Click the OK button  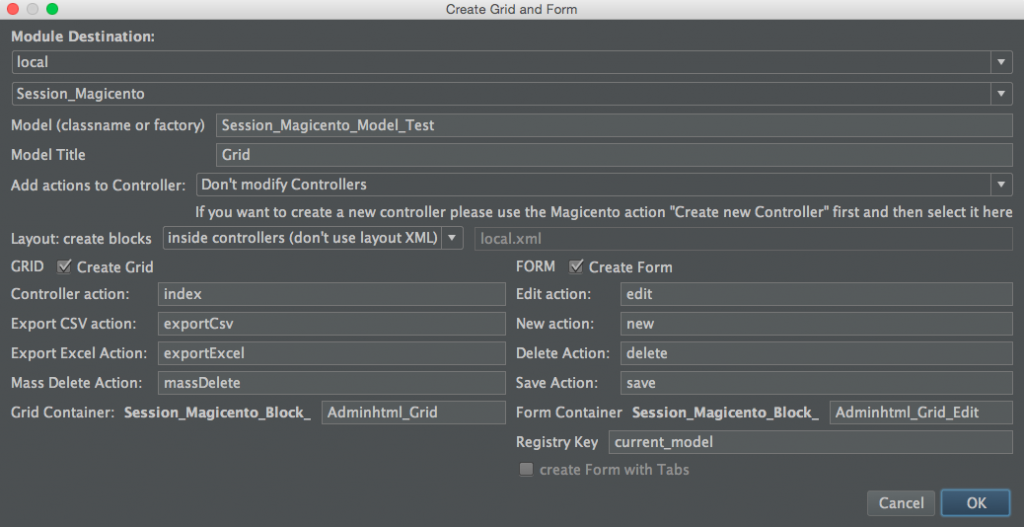coord(976,503)
